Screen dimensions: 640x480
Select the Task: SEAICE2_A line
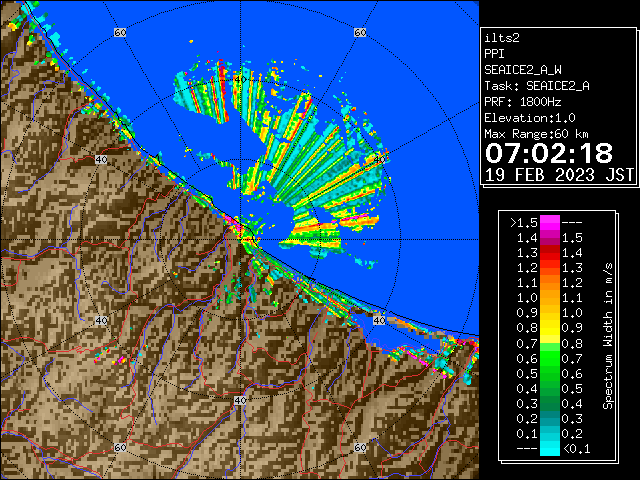tap(537, 86)
